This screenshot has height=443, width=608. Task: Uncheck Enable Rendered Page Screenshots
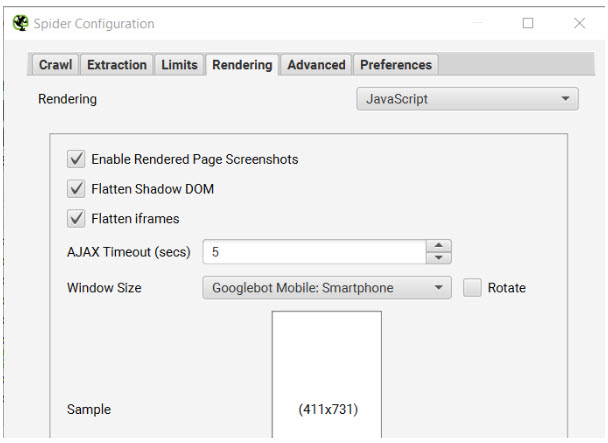pyautogui.click(x=76, y=159)
